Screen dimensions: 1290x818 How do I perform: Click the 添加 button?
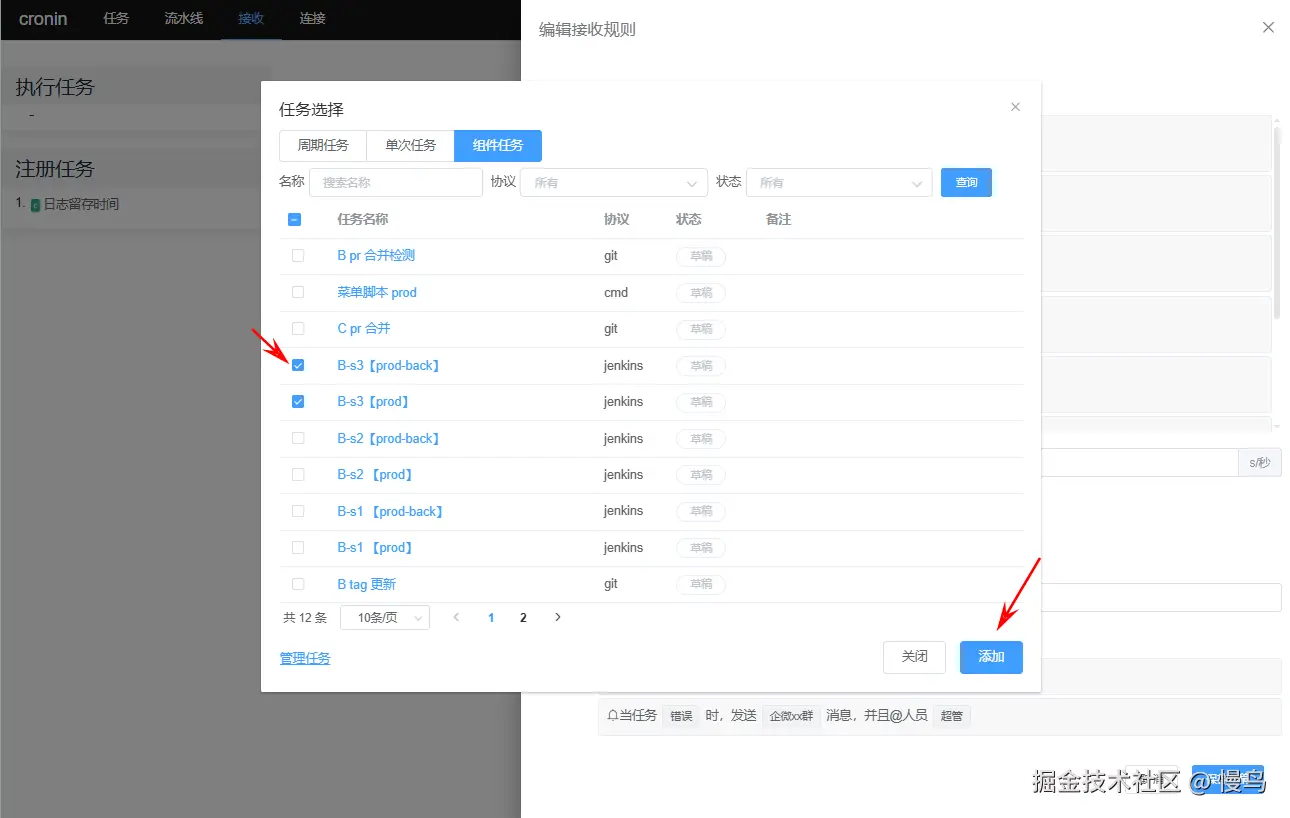[990, 657]
